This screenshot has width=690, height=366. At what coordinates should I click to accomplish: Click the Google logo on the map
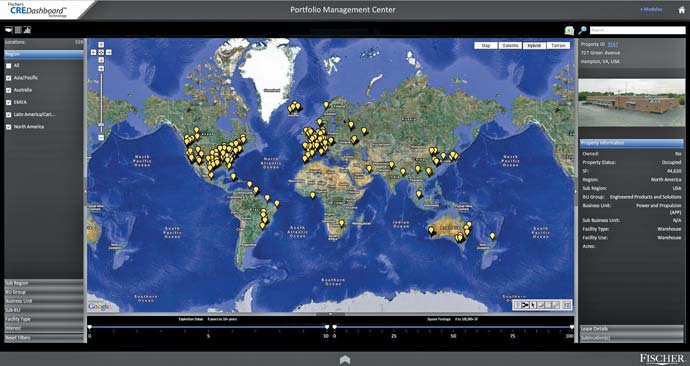(99, 307)
